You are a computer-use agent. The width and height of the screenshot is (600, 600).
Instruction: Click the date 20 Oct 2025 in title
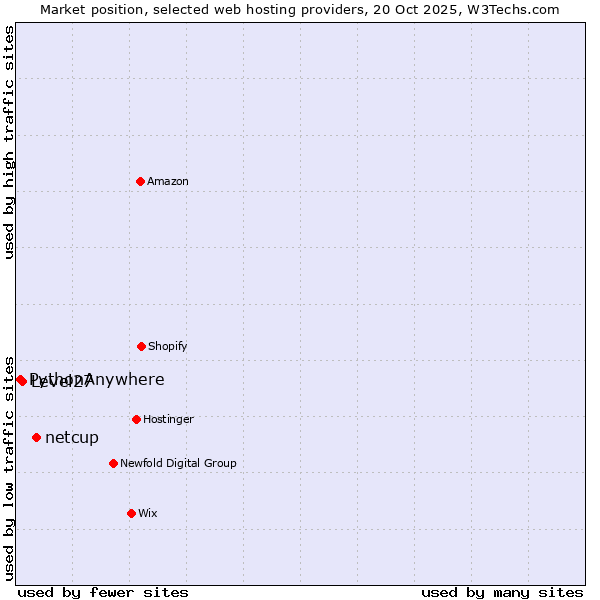click(x=400, y=9)
